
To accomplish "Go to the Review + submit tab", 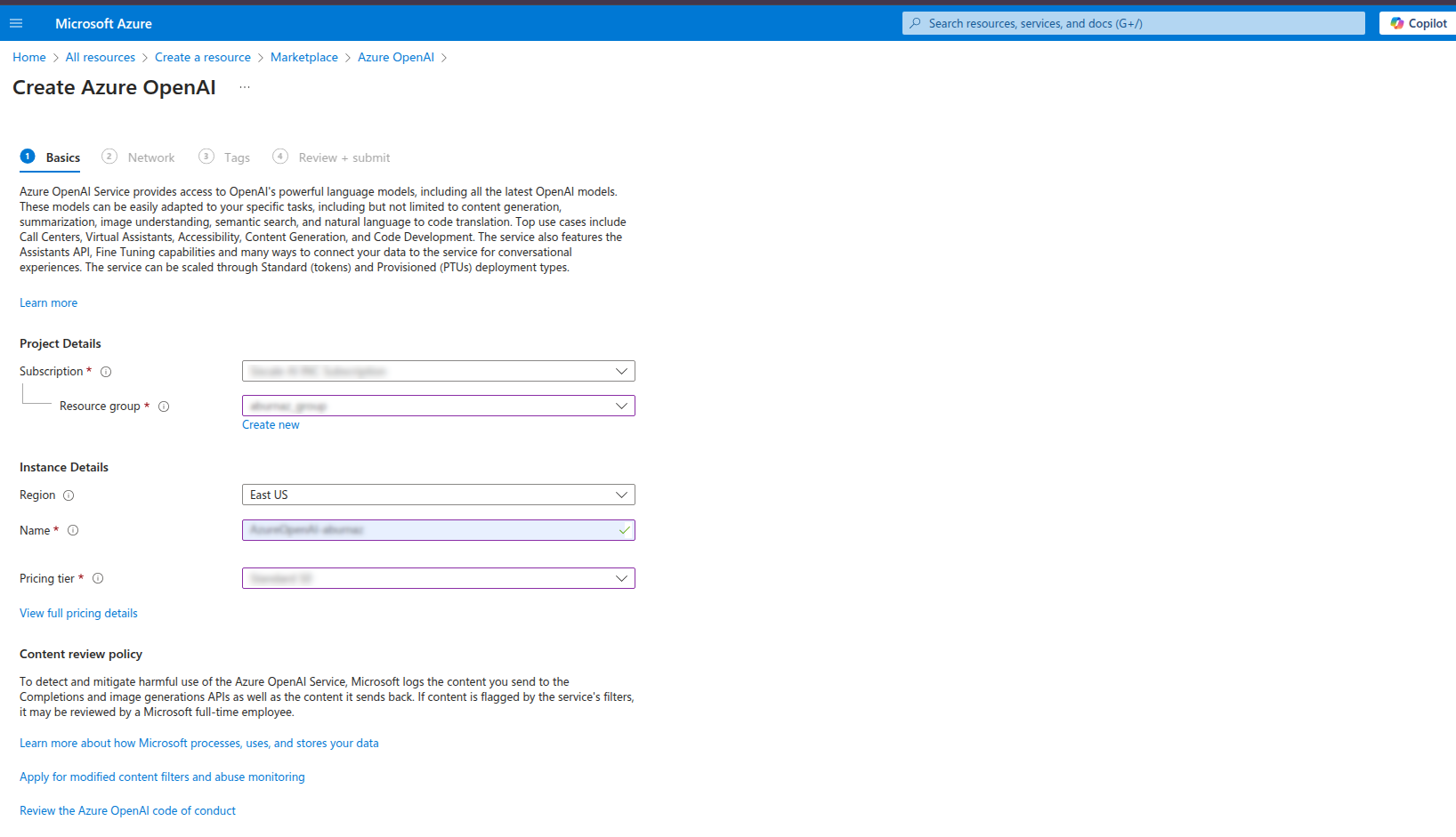I will click(x=344, y=157).
